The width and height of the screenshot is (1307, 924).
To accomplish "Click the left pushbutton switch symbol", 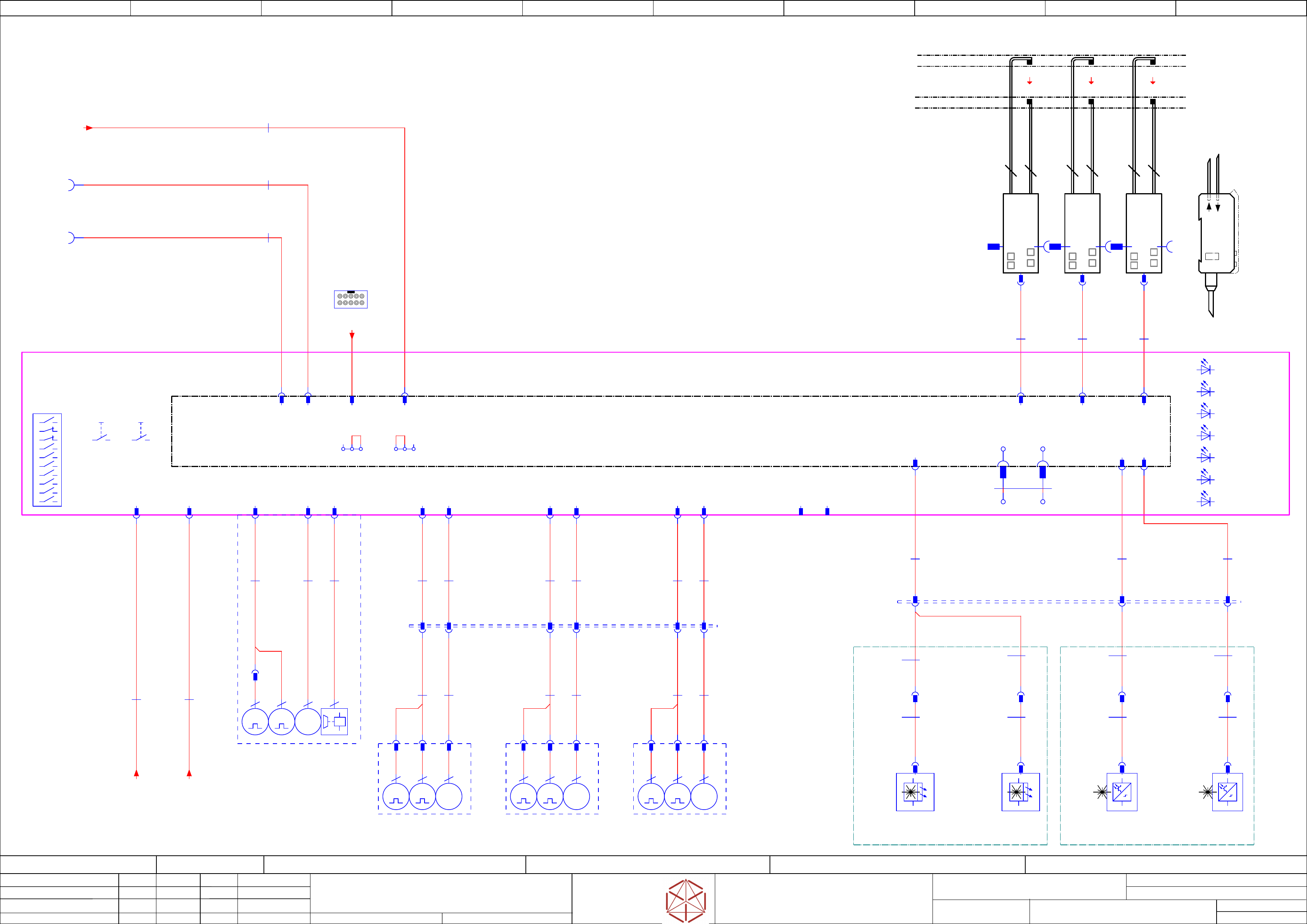I will (101, 433).
